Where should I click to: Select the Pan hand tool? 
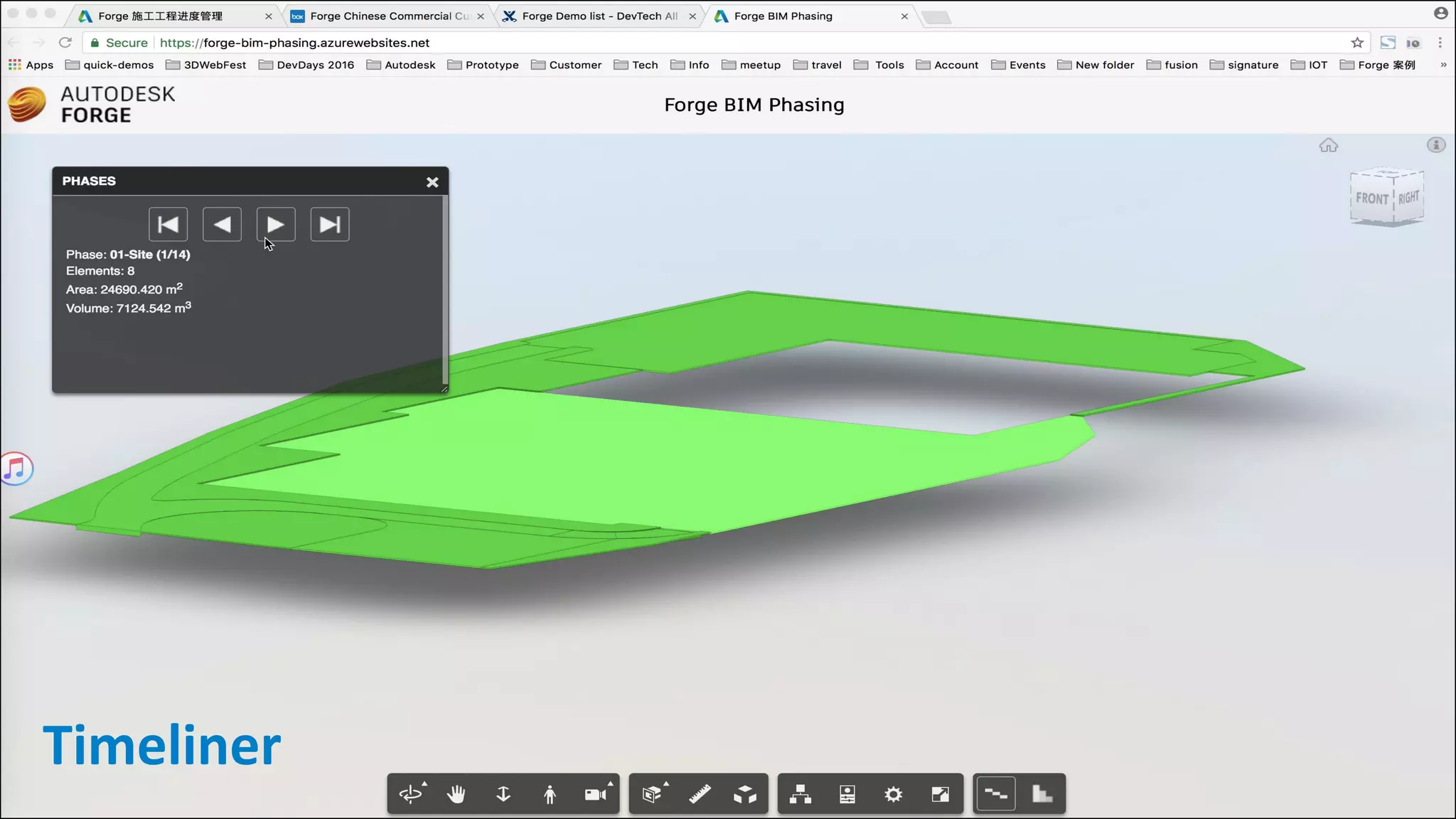point(456,794)
